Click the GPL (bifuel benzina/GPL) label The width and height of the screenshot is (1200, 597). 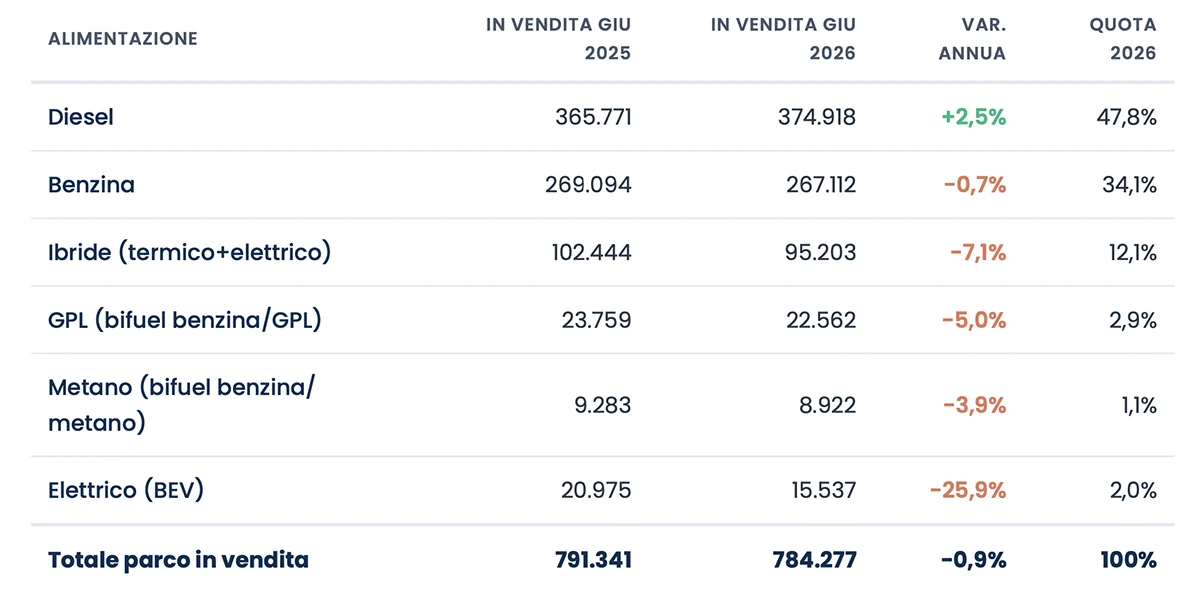[185, 320]
